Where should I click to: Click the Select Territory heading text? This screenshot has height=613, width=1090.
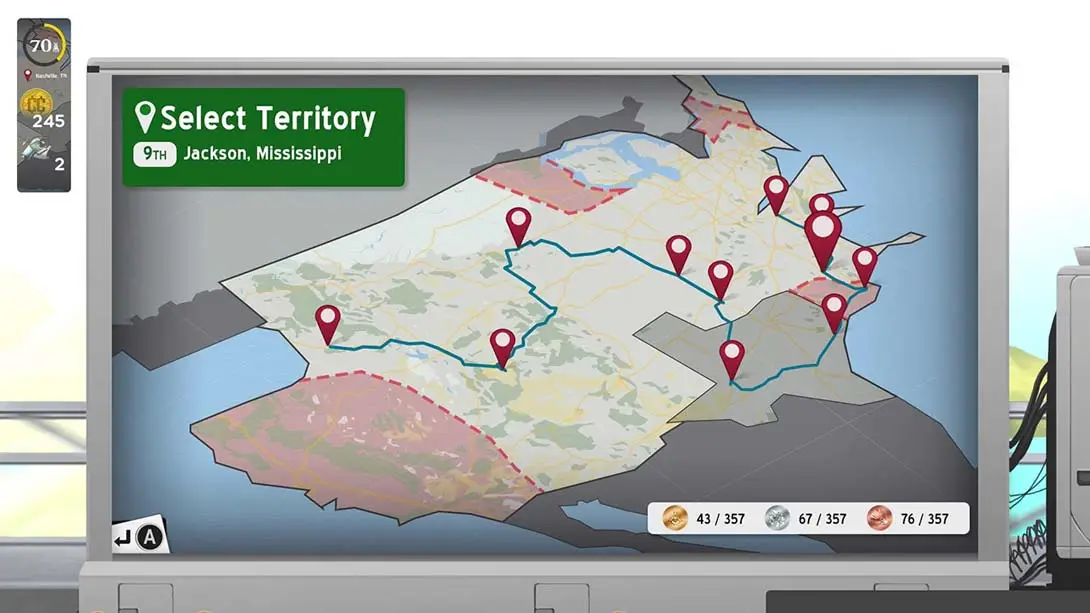(x=267, y=118)
